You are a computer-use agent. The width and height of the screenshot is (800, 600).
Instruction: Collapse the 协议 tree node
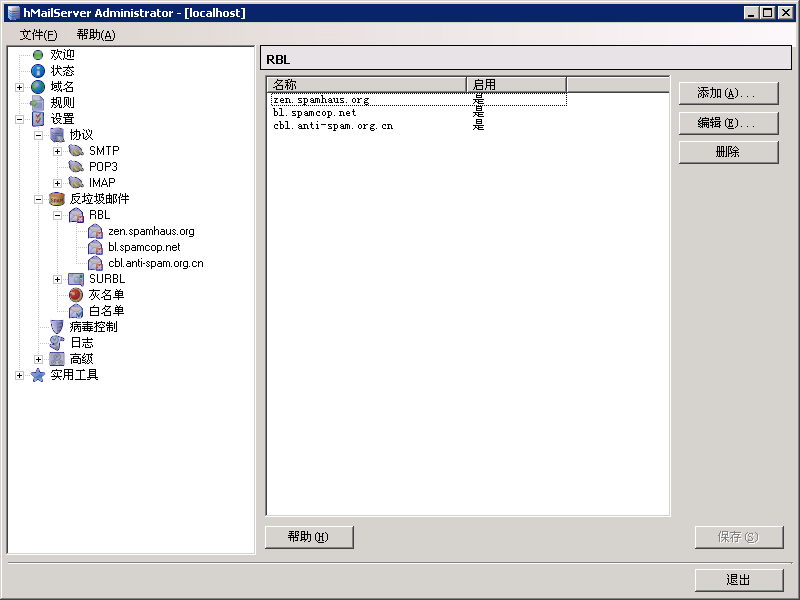[38, 135]
